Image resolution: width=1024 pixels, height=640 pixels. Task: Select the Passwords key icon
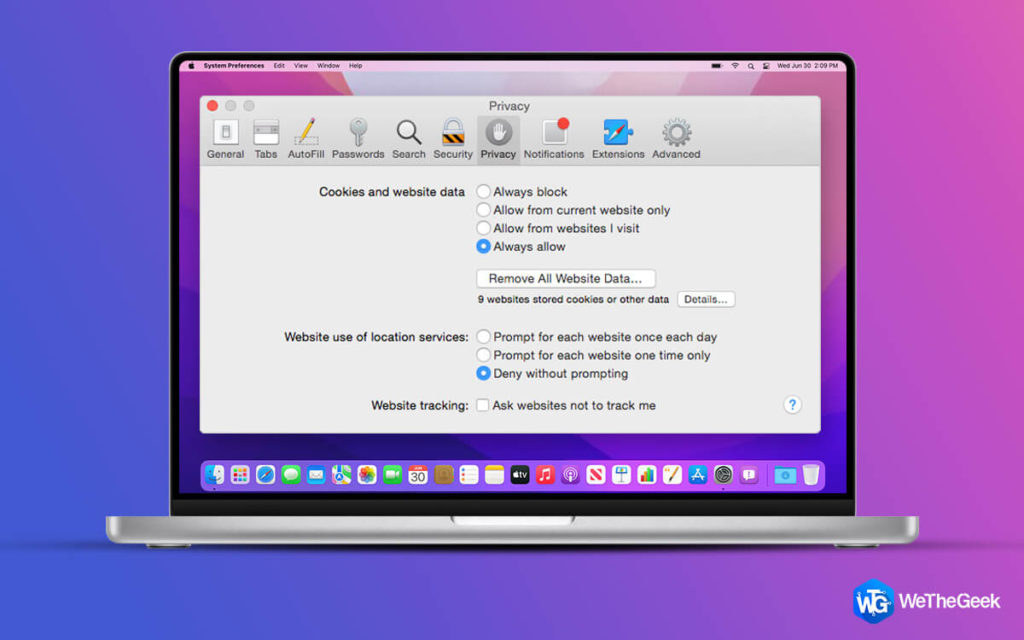[358, 139]
